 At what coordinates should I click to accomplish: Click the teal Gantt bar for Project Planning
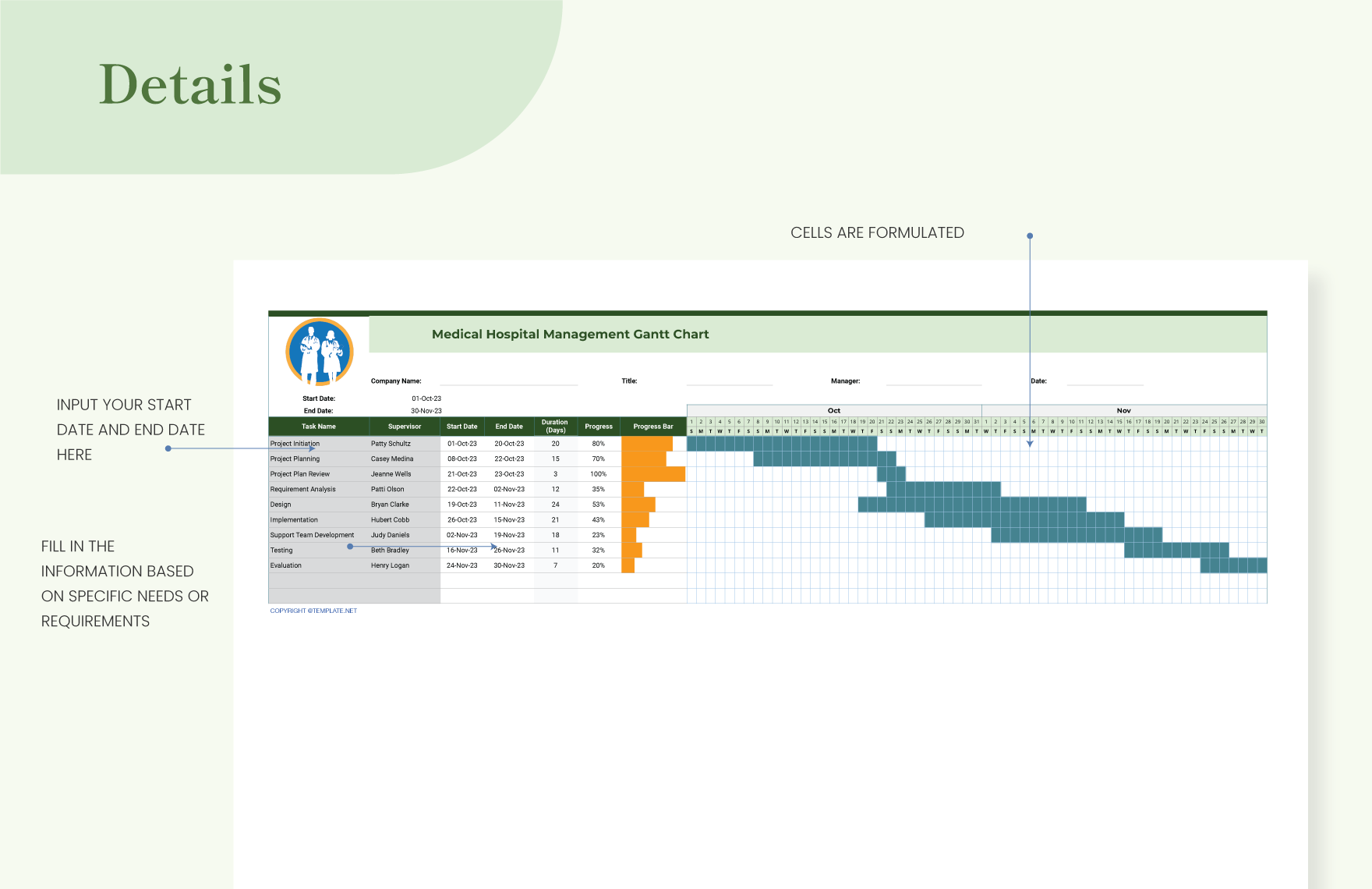coord(825,459)
